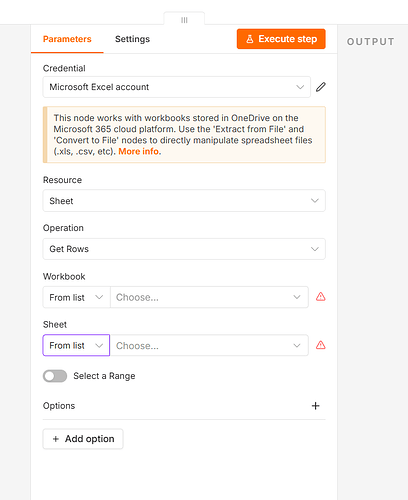This screenshot has width=408, height=500.
Task: Click the OUTPUT panel heading
Action: [x=370, y=42]
